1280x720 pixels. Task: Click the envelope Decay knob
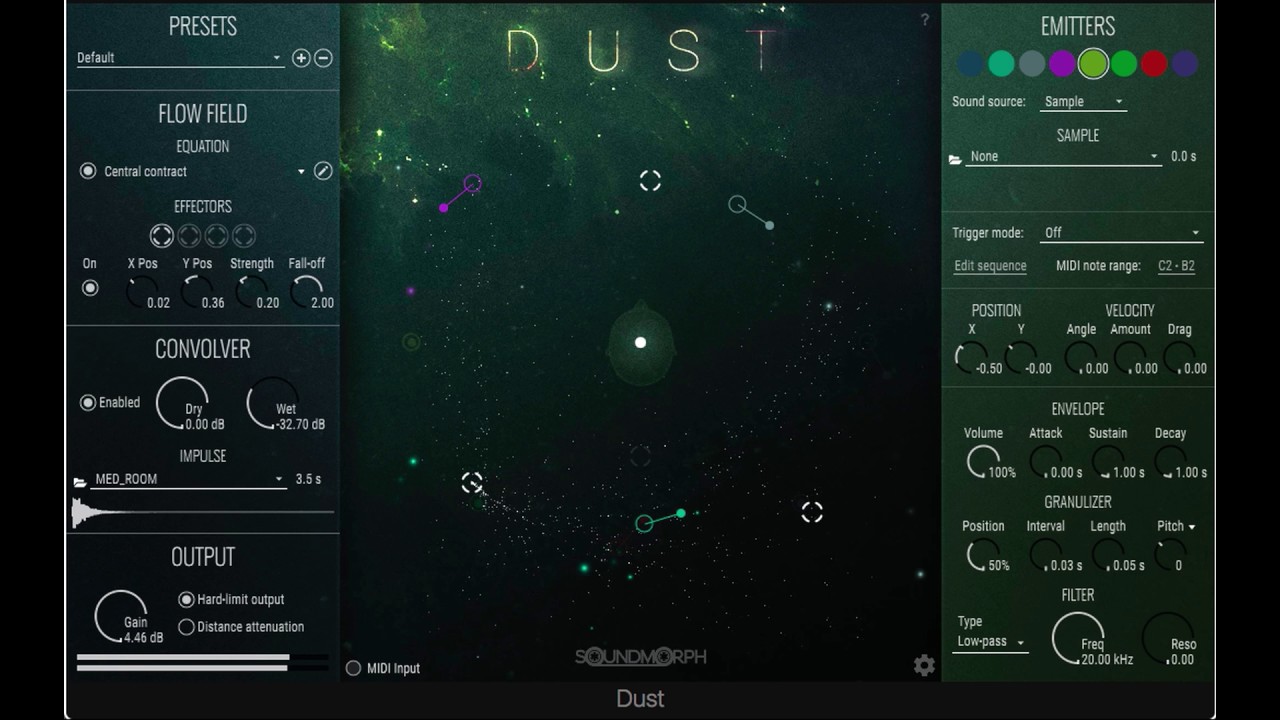tap(1170, 462)
